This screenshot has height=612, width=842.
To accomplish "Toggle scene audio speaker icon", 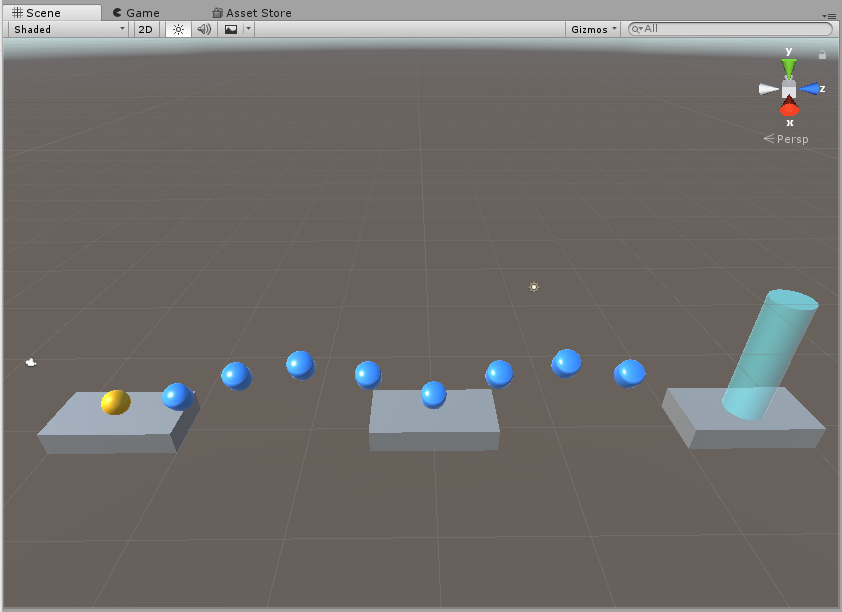I will (x=204, y=30).
